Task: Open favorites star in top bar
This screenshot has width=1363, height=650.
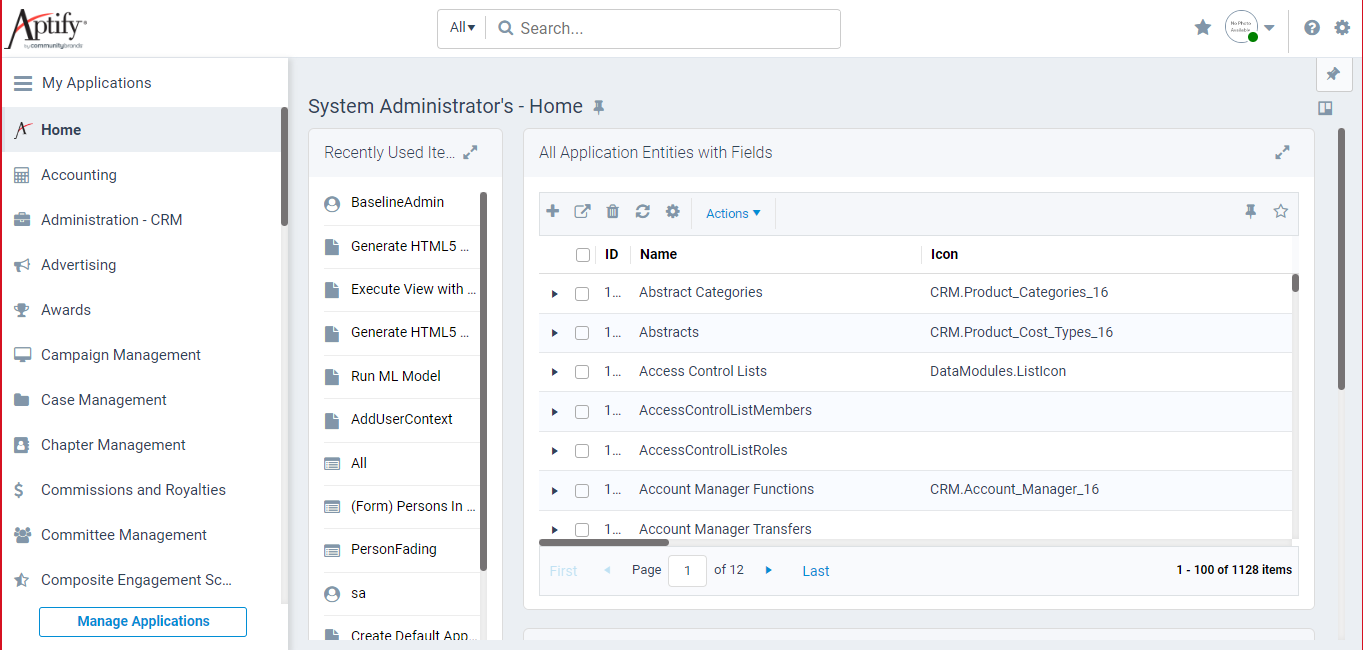Action: (1203, 28)
